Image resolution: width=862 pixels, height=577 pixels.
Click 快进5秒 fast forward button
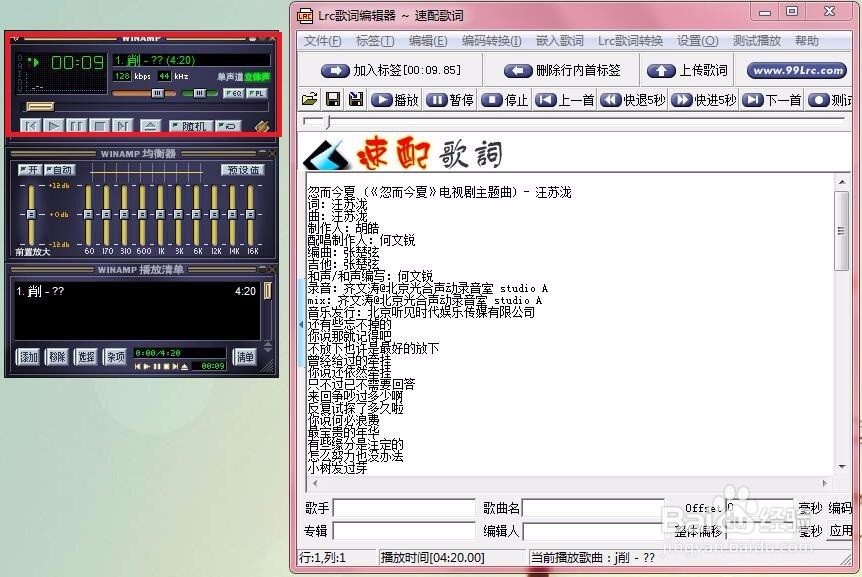click(x=704, y=100)
